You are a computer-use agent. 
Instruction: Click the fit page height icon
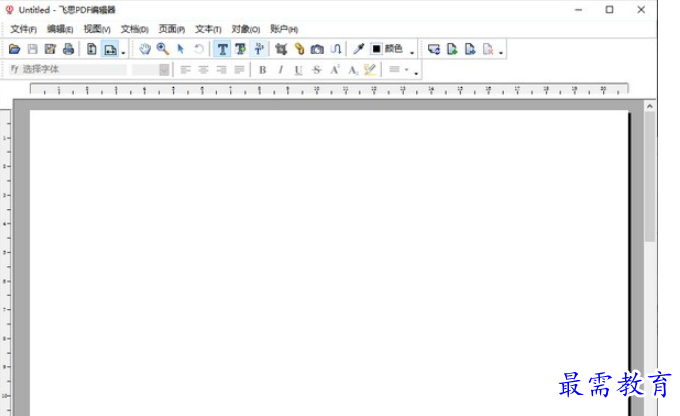pos(92,49)
